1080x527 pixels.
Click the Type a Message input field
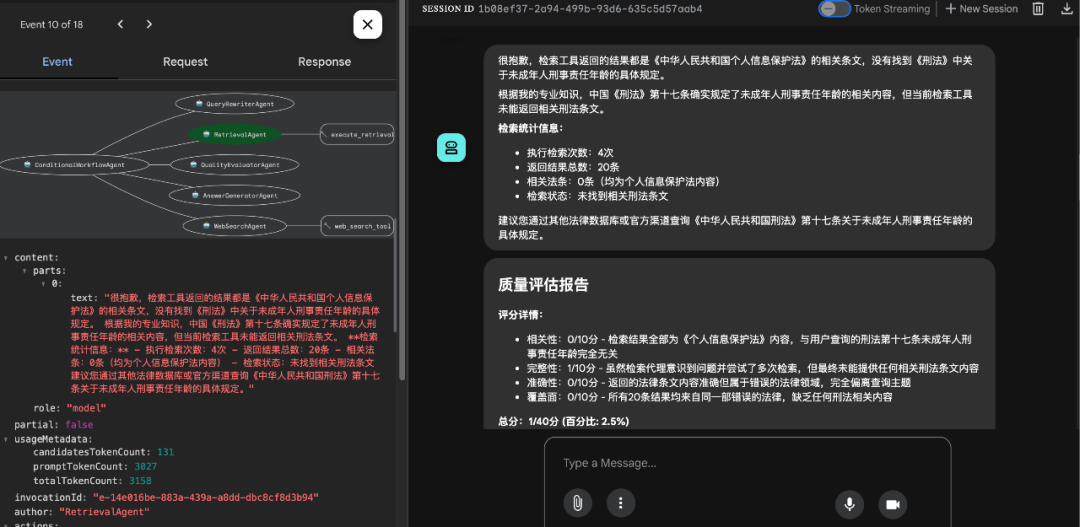[747, 463]
